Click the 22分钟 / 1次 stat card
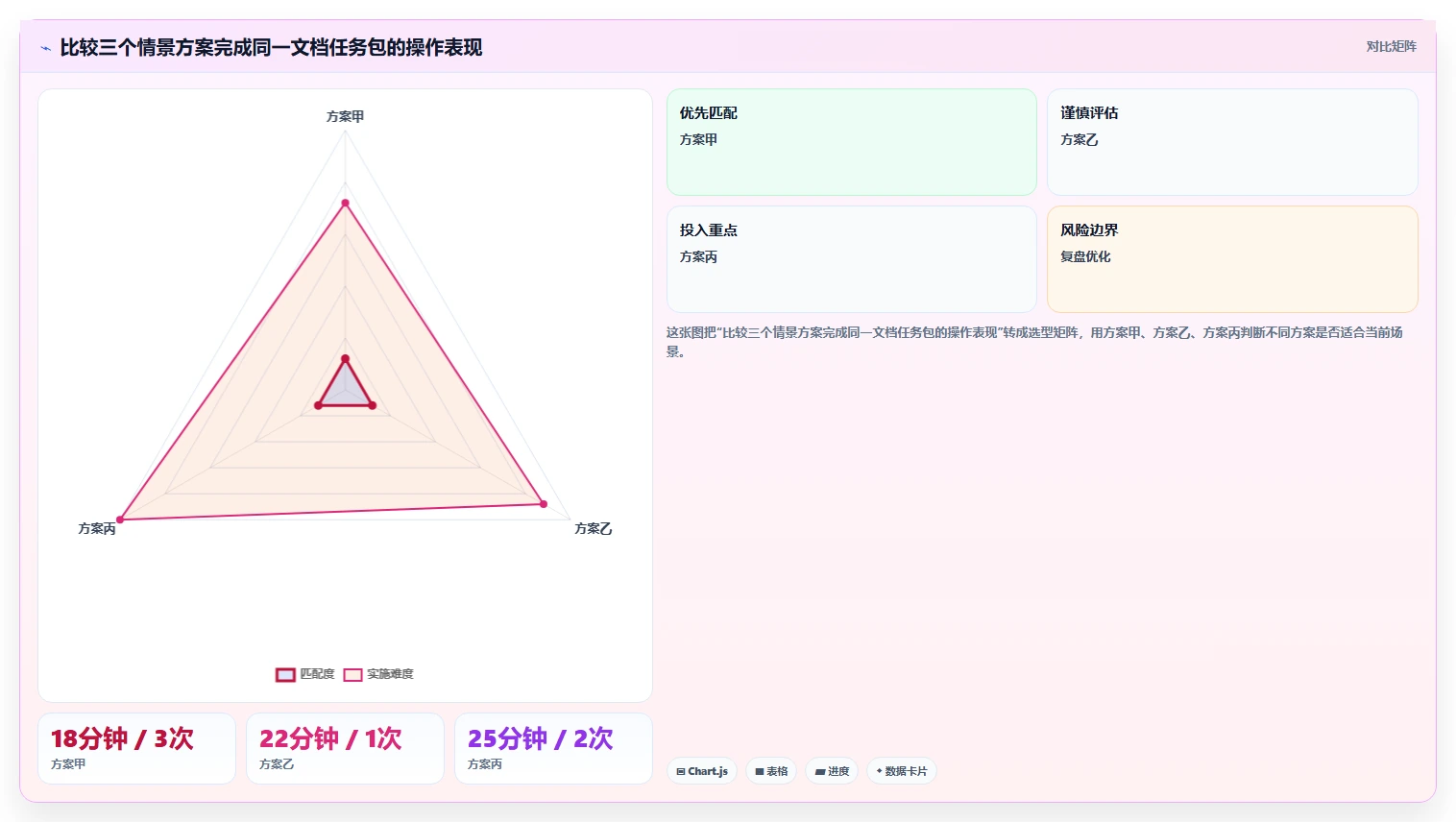Screen dimensions: 1456x822 [x=345, y=748]
